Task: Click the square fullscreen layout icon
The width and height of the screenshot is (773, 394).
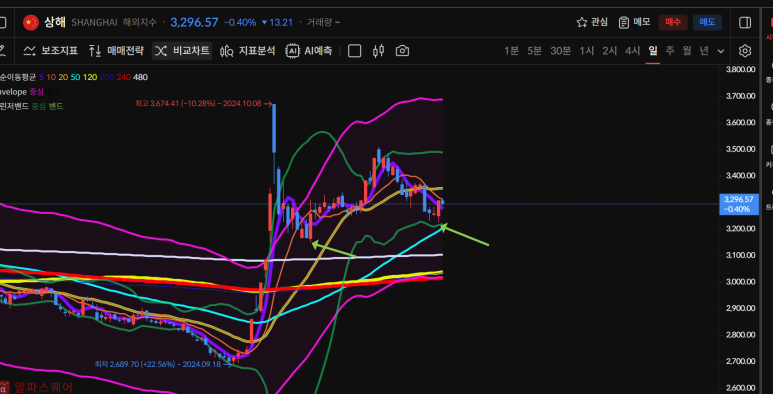Action: 354,51
